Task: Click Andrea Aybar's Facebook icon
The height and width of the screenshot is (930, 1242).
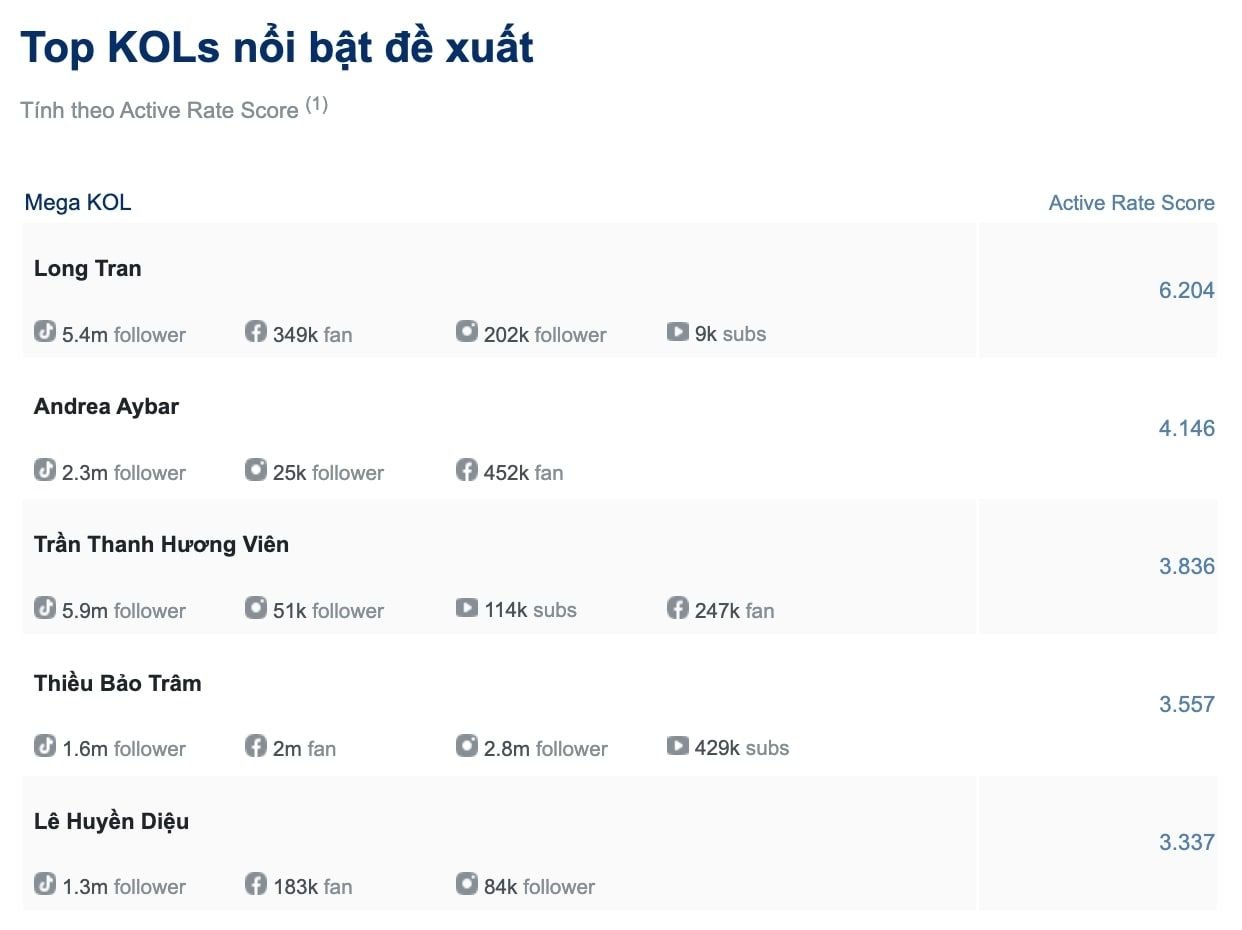Action: [x=467, y=469]
